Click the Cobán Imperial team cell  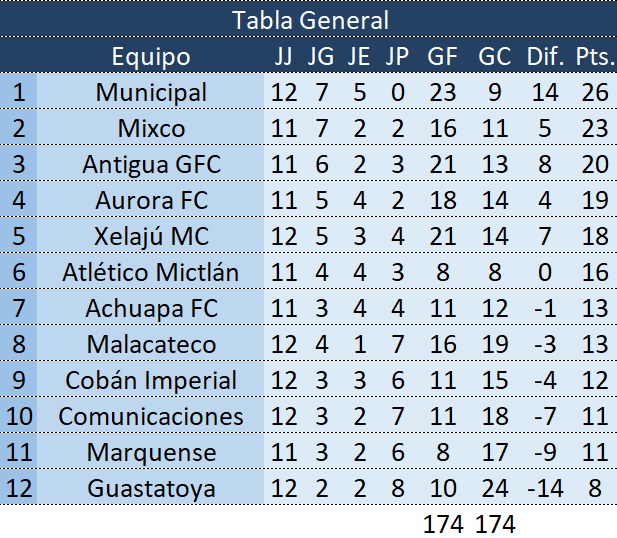pyautogui.click(x=151, y=380)
